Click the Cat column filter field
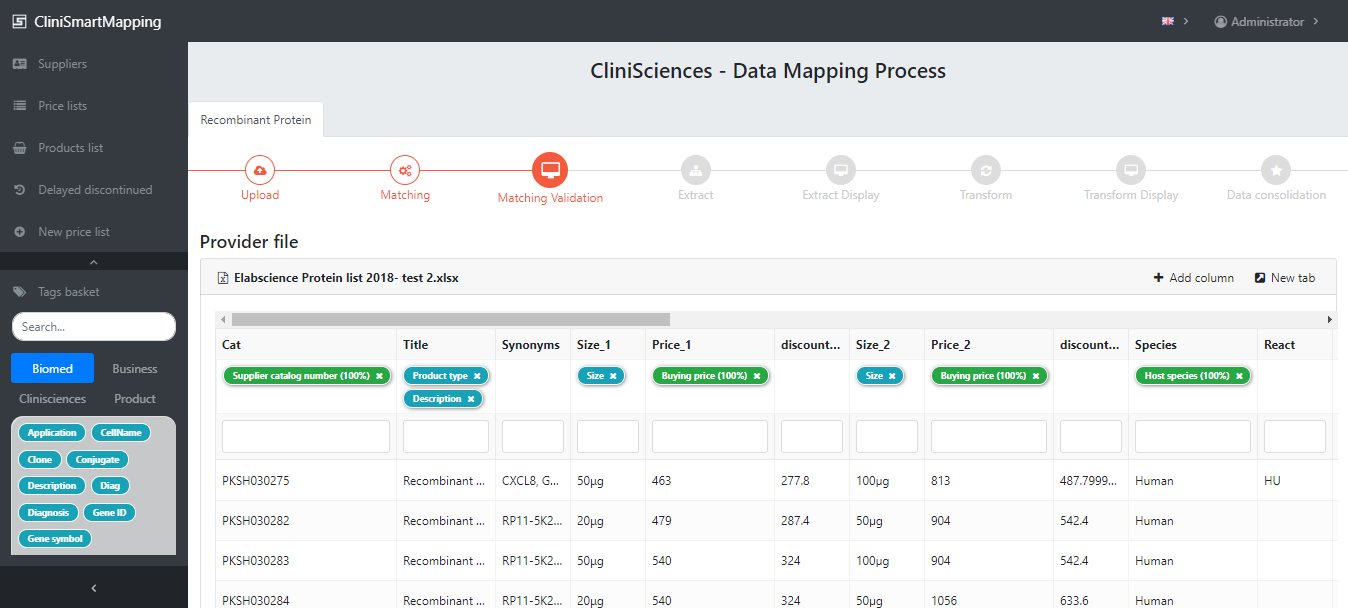Image resolution: width=1348 pixels, height=608 pixels. tap(306, 436)
